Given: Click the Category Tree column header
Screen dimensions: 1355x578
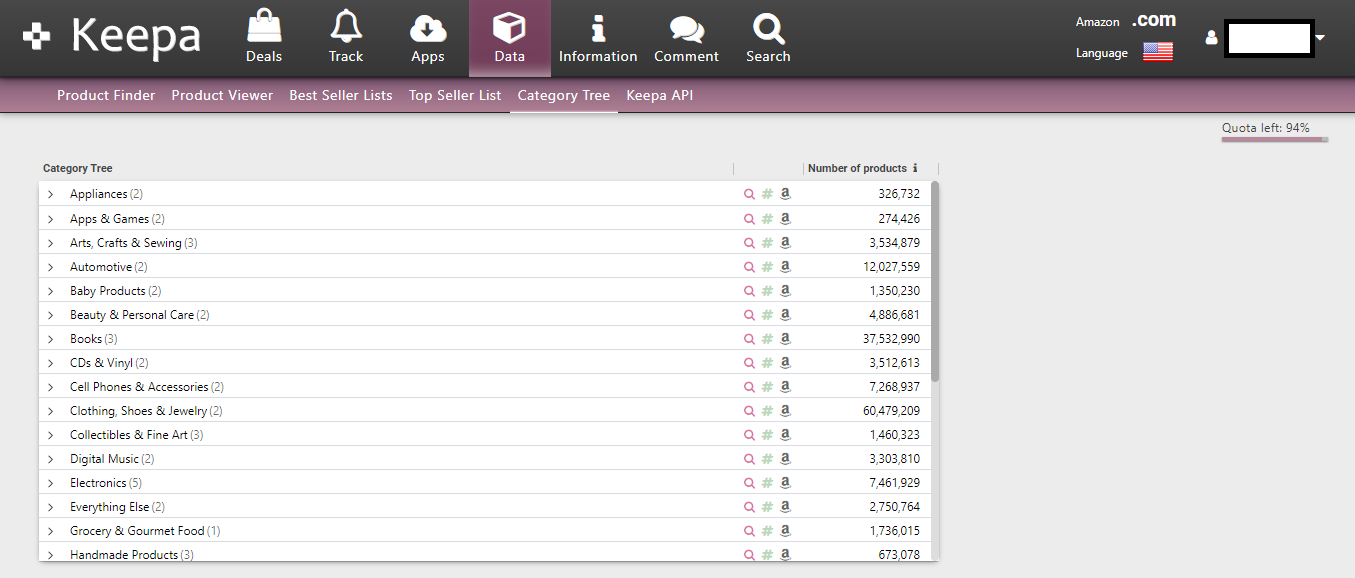Looking at the screenshot, I should pyautogui.click(x=78, y=168).
